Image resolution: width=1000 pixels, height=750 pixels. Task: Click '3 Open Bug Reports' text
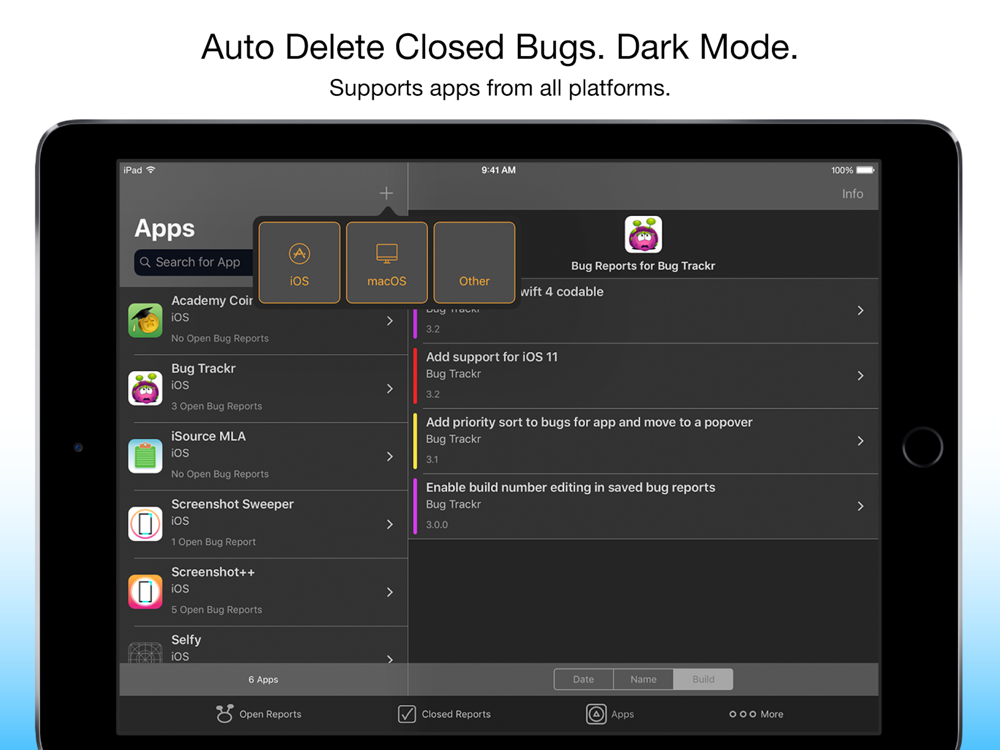[x=216, y=406]
